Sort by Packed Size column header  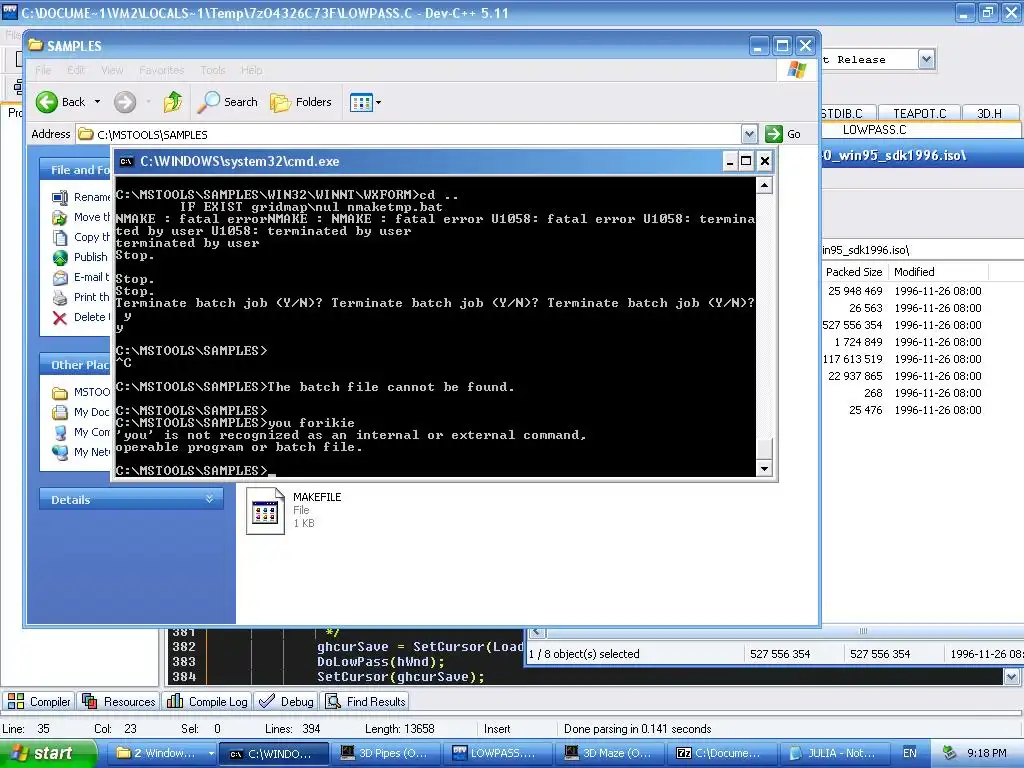coord(852,272)
